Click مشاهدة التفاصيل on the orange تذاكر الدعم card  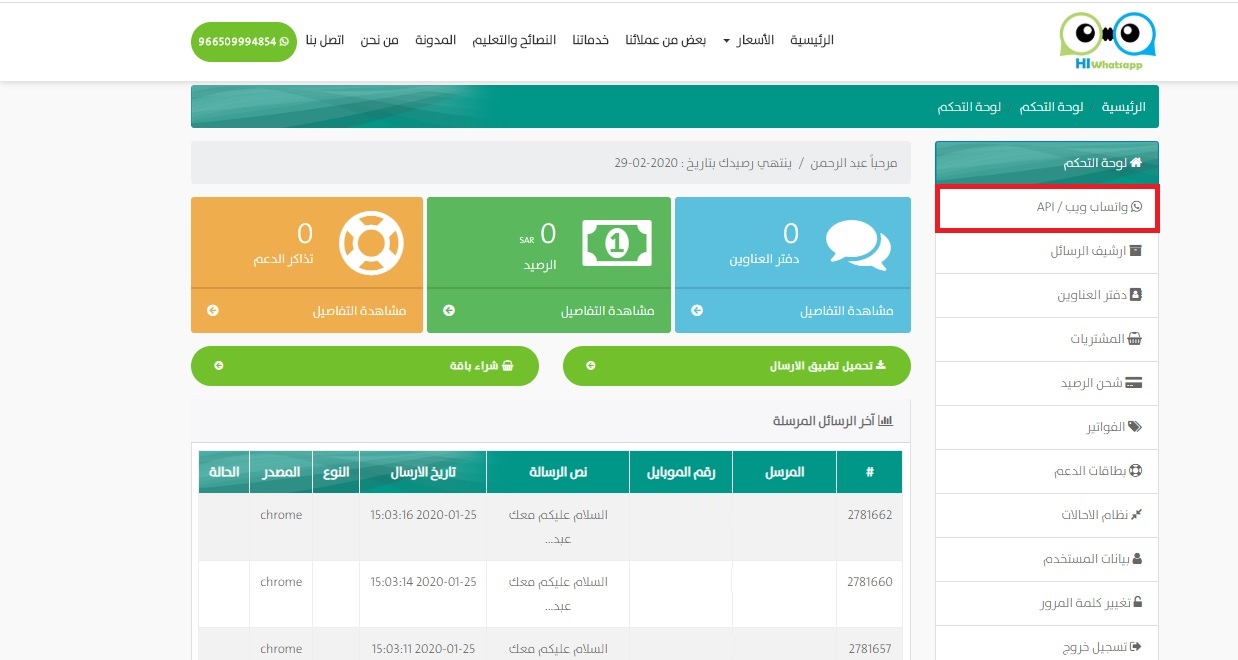click(359, 311)
